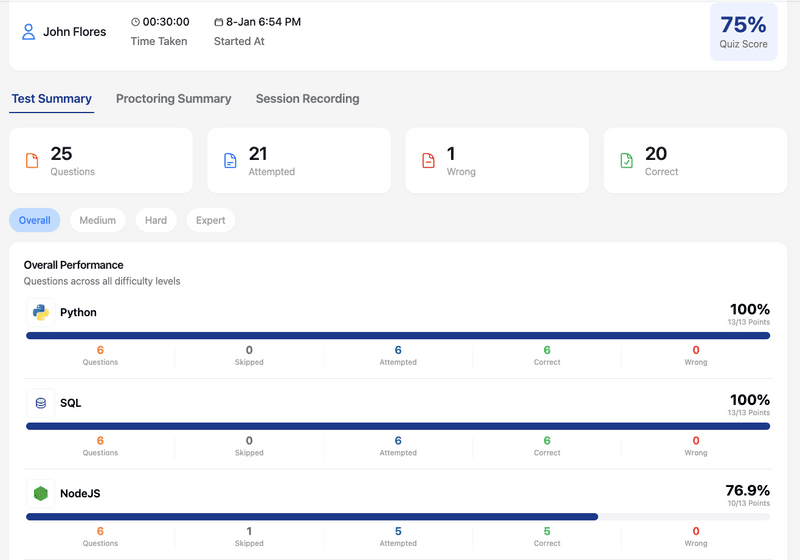Click the green Correct document icon
The image size is (800, 560).
pyautogui.click(x=626, y=161)
